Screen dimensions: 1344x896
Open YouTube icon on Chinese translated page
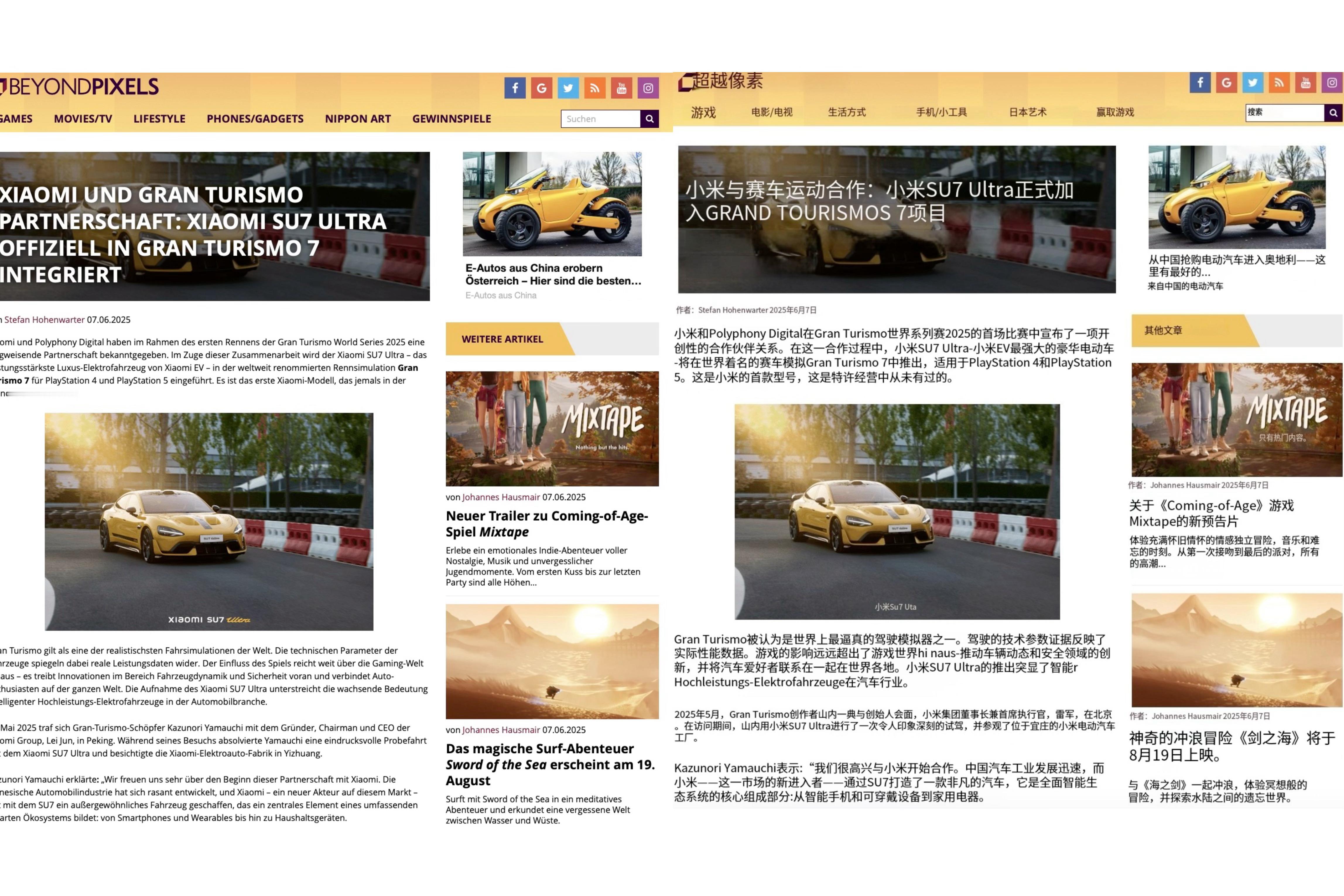1306,83
